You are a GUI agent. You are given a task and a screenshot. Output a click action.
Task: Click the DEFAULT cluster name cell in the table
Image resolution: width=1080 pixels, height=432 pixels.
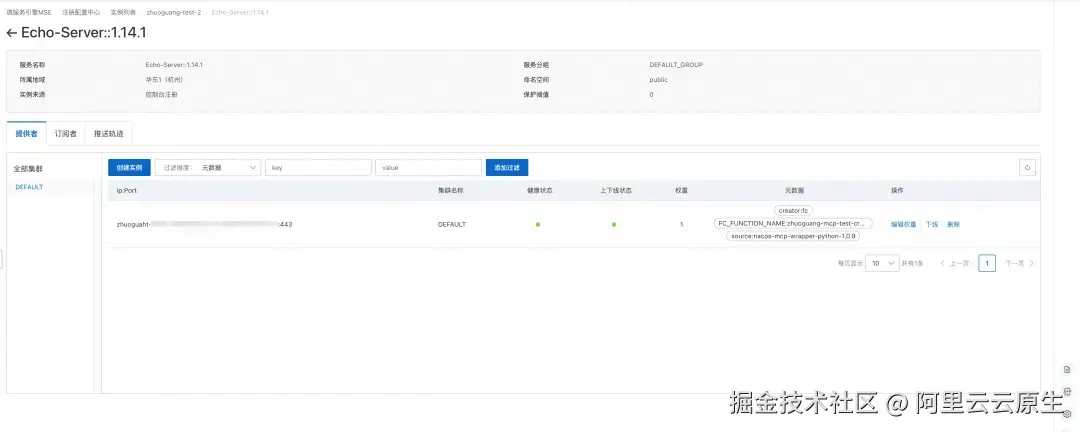[452, 225]
